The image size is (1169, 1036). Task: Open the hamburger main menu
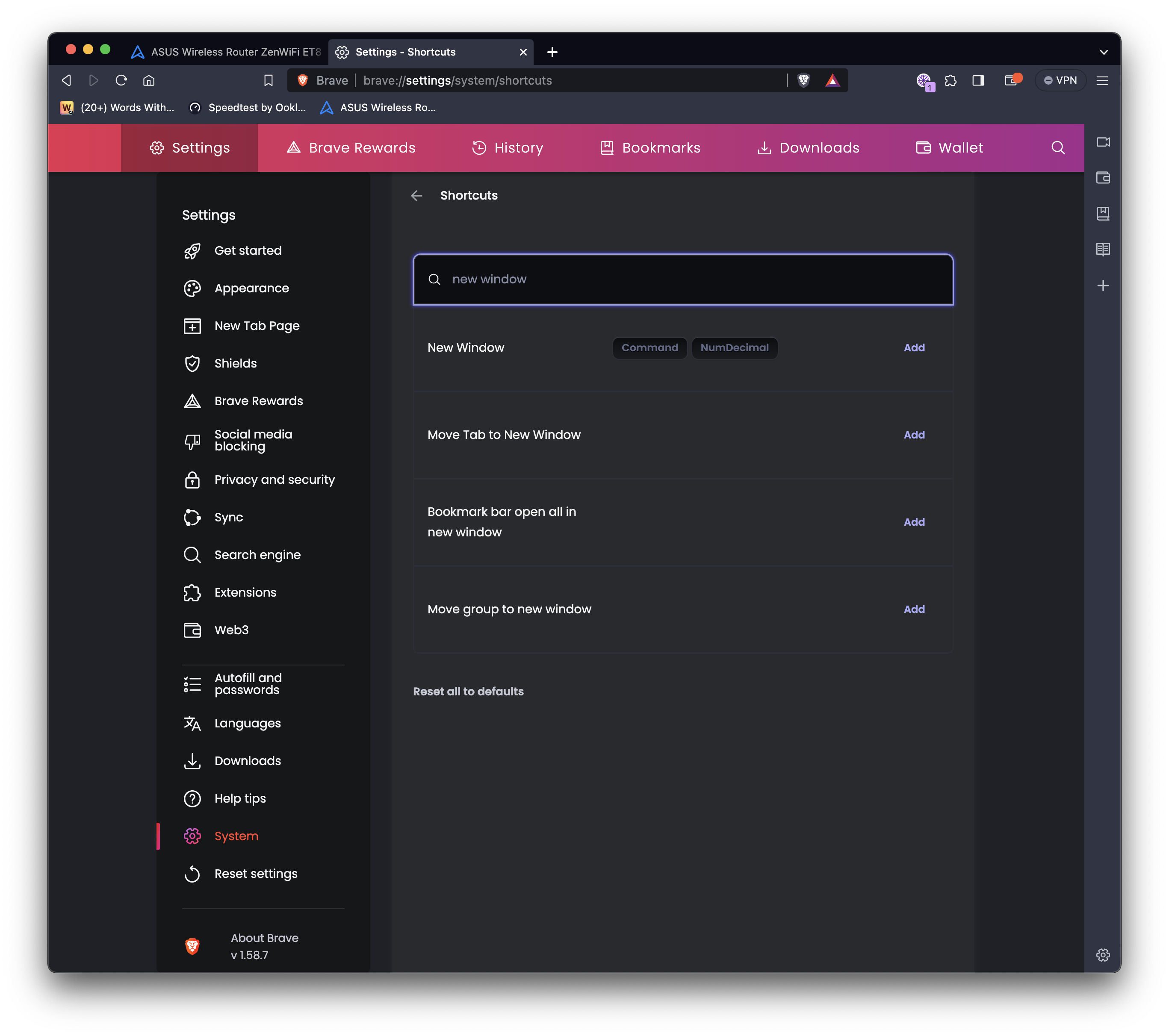pyautogui.click(x=1102, y=81)
